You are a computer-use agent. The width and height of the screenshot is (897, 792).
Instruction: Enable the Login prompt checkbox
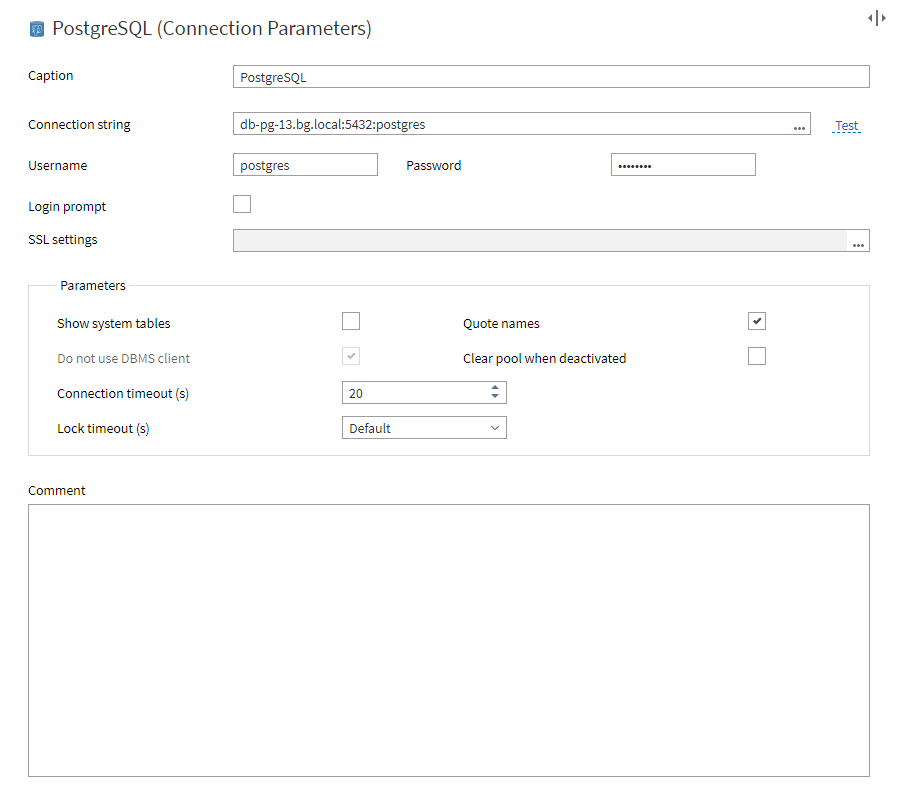(242, 204)
